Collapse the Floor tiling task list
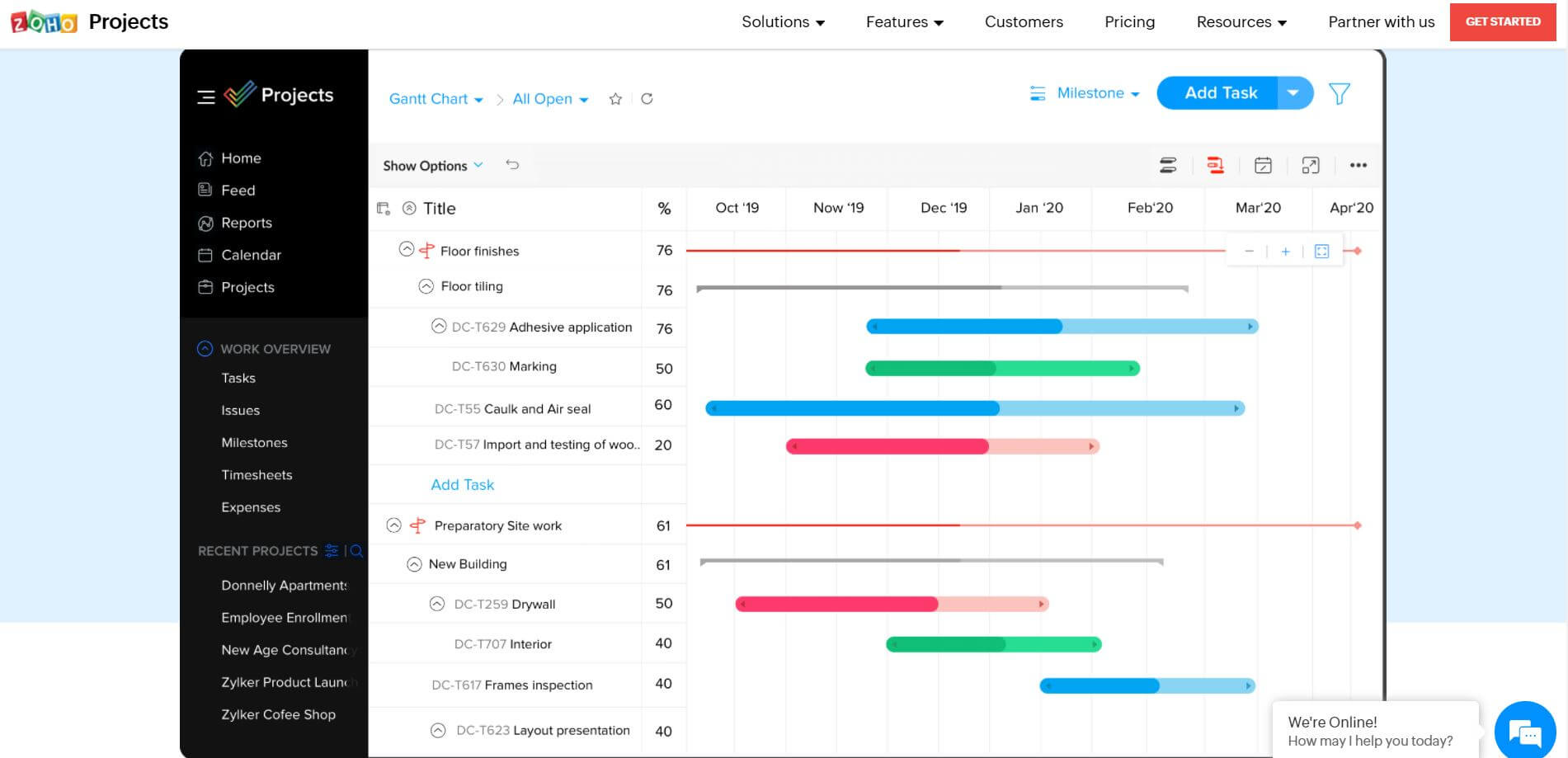The height and width of the screenshot is (758, 1568). coord(426,286)
